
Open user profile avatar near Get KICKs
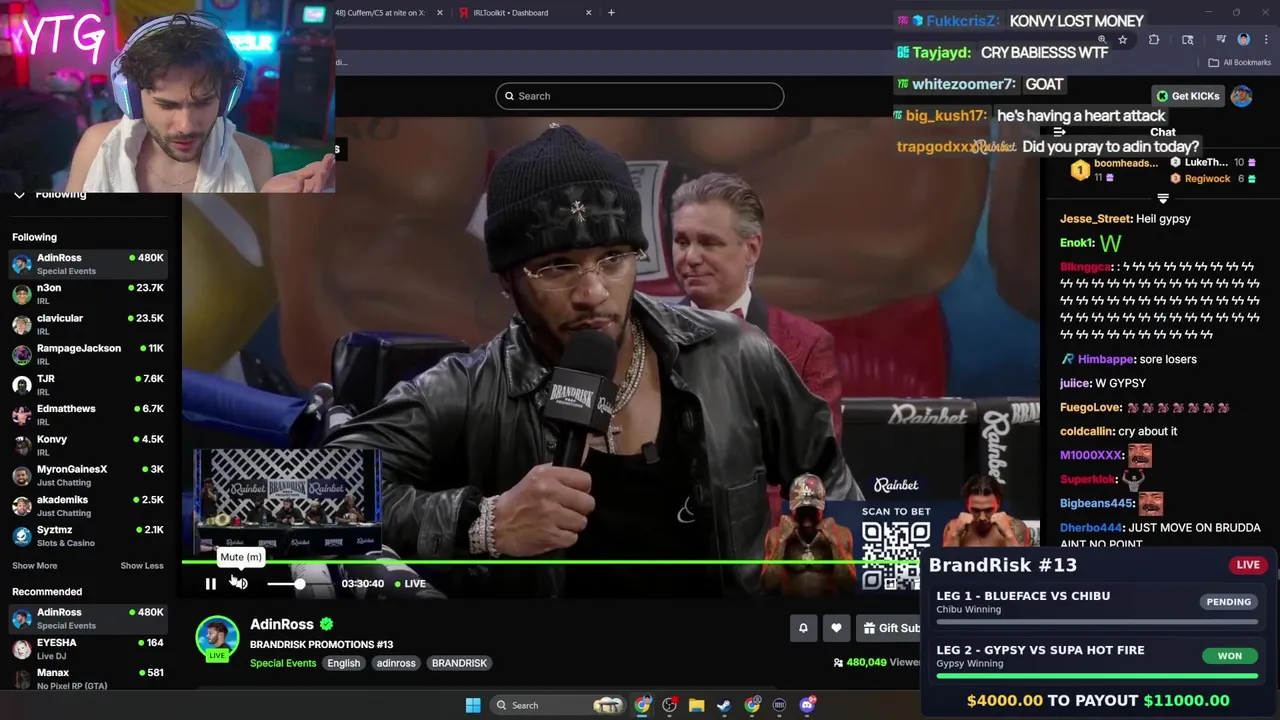(1241, 96)
